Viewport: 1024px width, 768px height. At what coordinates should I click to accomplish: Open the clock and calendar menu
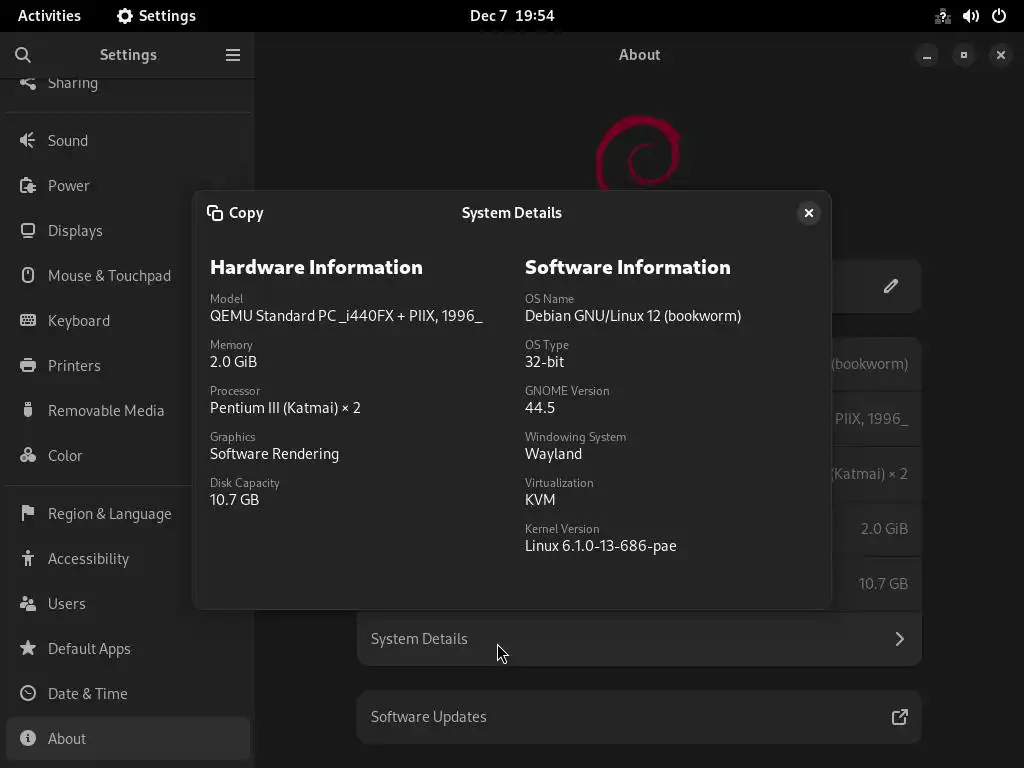(x=512, y=16)
